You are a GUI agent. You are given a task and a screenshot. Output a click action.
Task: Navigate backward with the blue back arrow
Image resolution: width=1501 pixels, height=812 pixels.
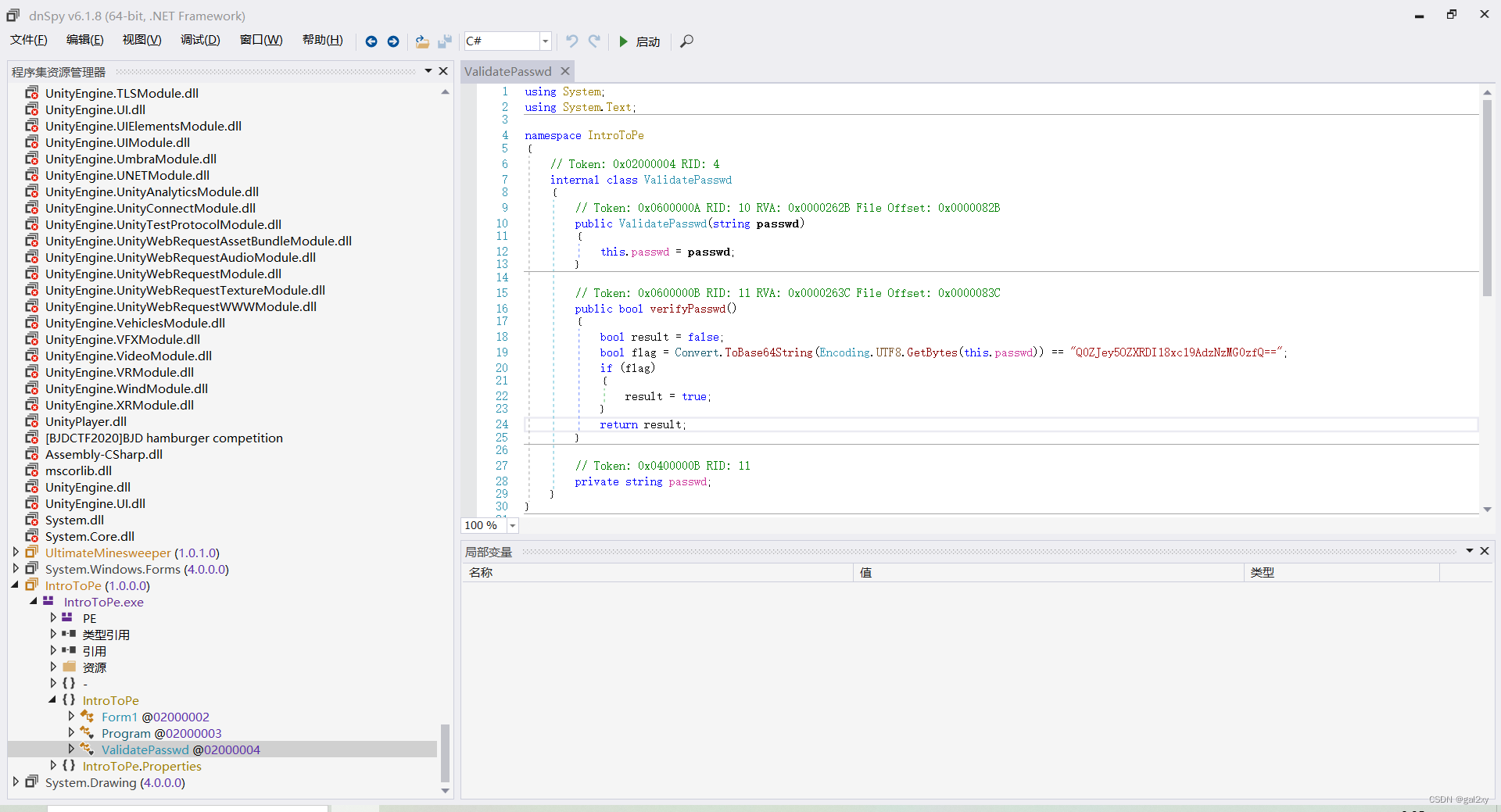pos(371,41)
